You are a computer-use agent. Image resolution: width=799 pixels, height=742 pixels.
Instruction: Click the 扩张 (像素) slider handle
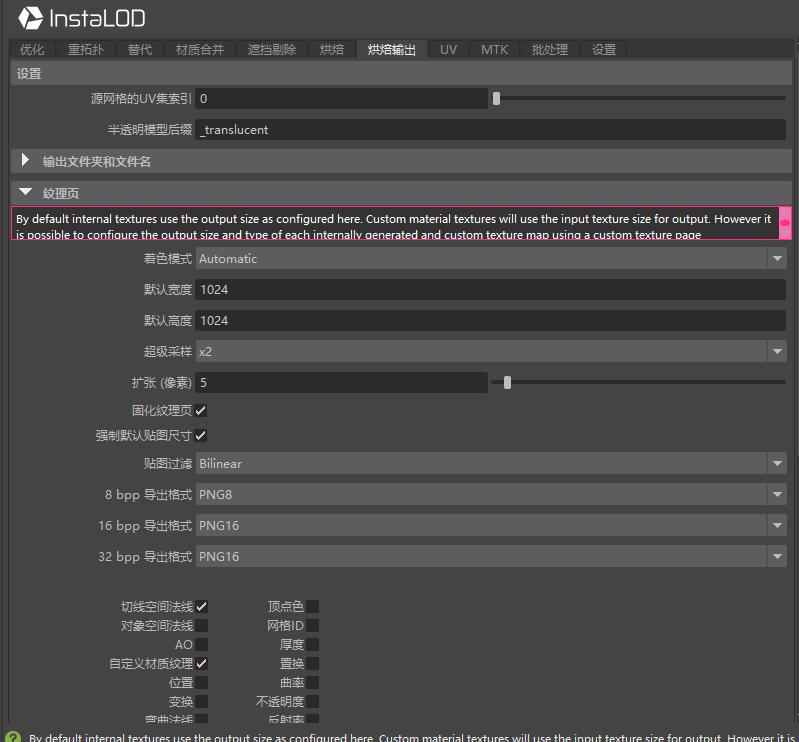point(508,382)
